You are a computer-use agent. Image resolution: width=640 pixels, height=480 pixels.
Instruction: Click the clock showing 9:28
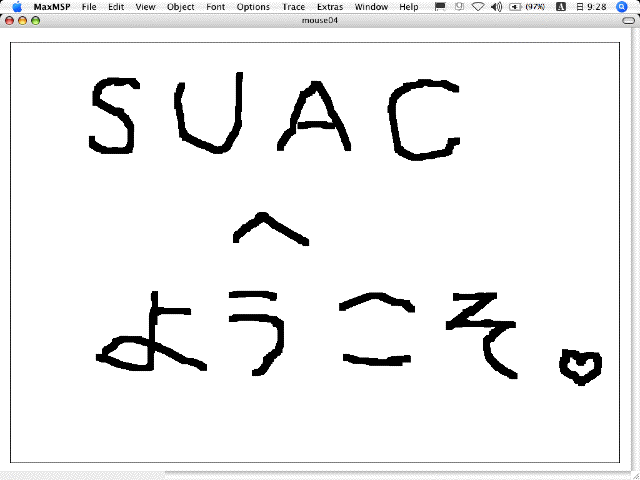[x=591, y=7]
